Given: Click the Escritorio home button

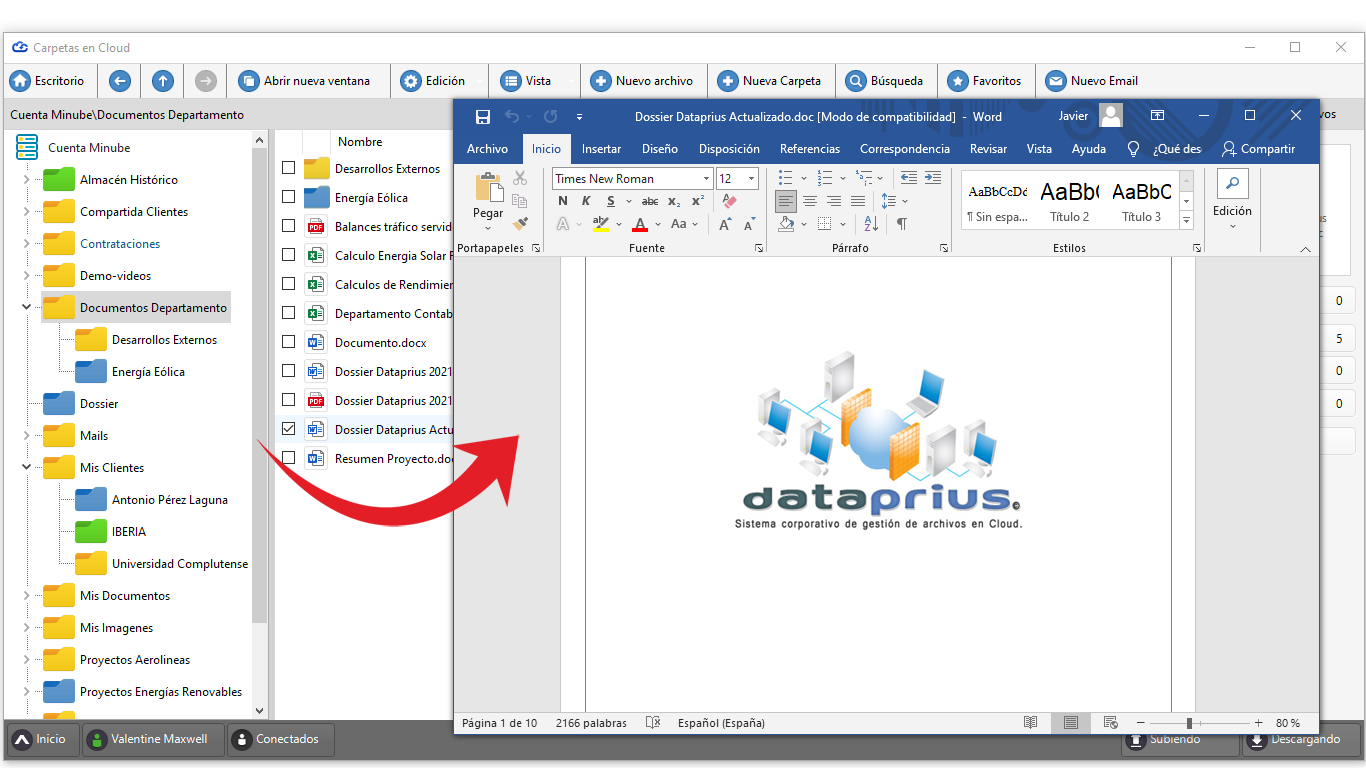Looking at the screenshot, I should click(x=49, y=81).
